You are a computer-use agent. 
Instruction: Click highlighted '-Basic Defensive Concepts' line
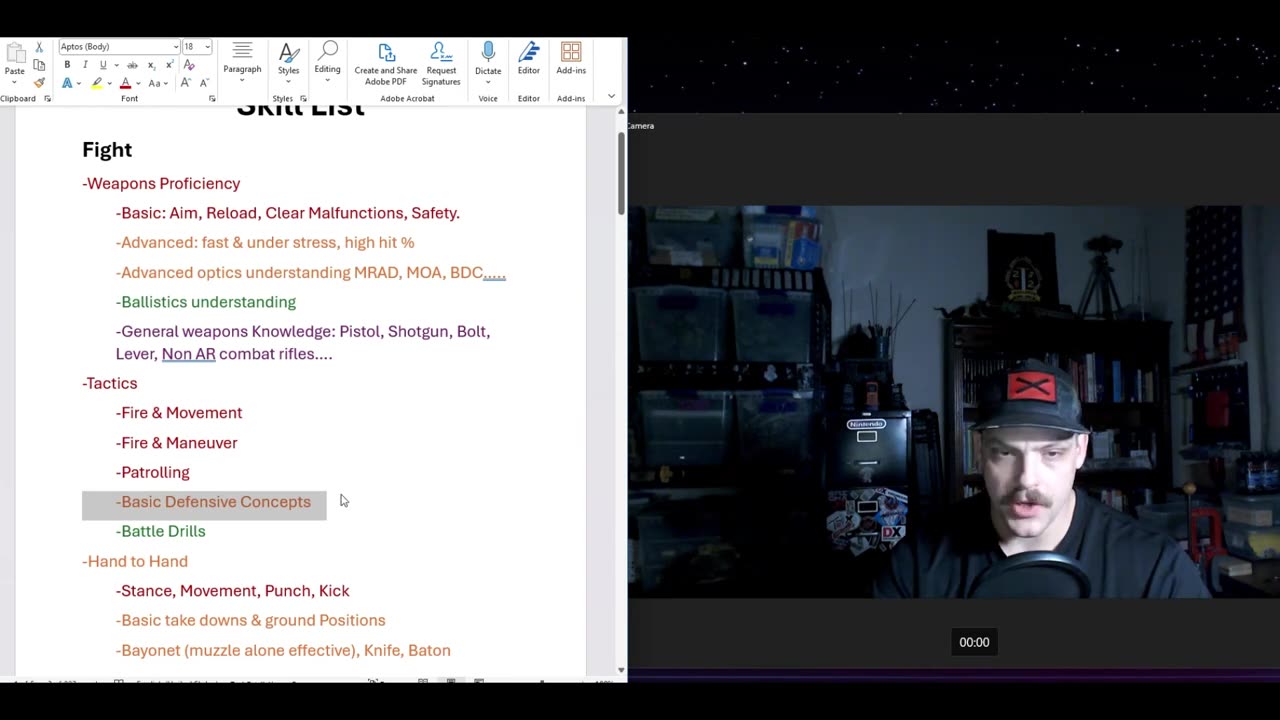214,502
